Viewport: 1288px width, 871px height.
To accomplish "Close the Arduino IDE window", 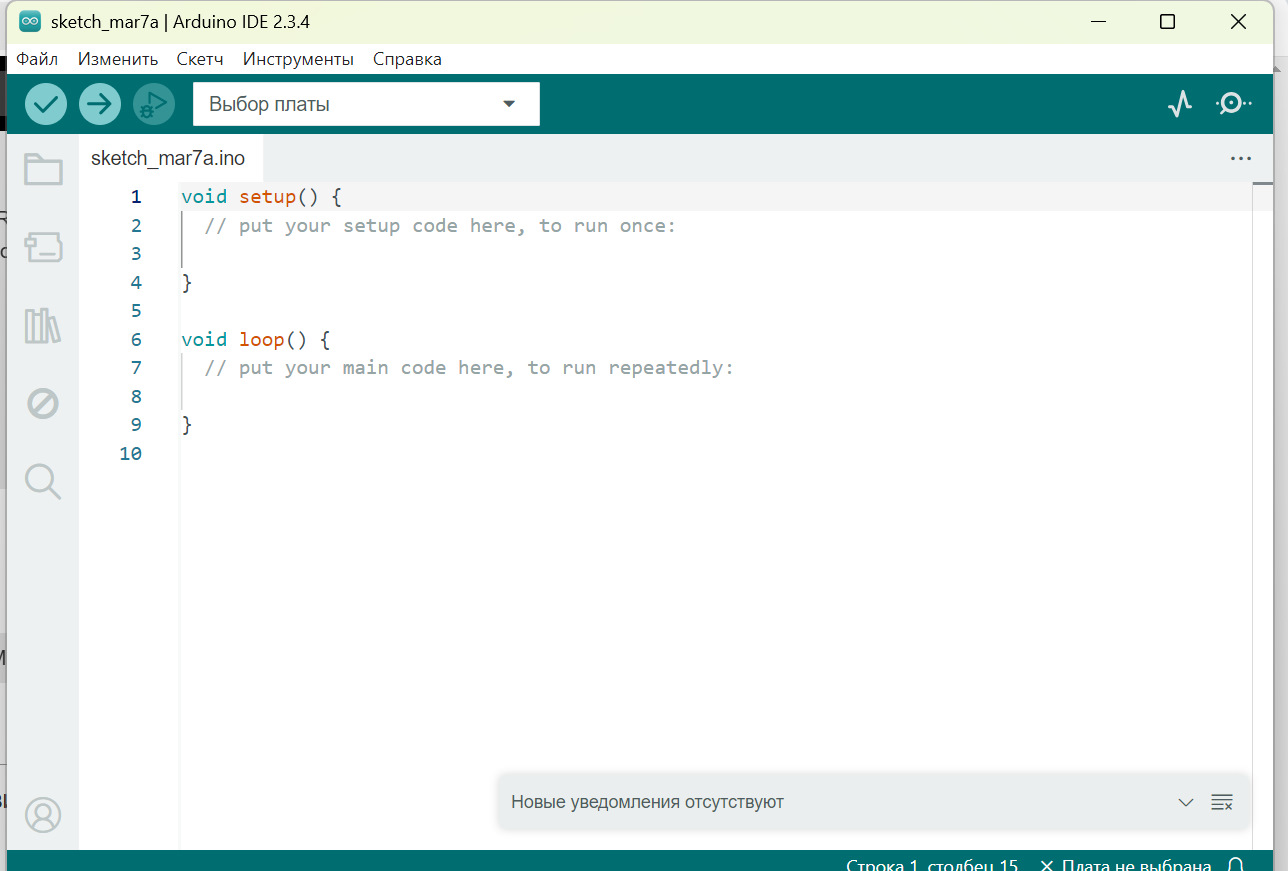I will point(1240,22).
